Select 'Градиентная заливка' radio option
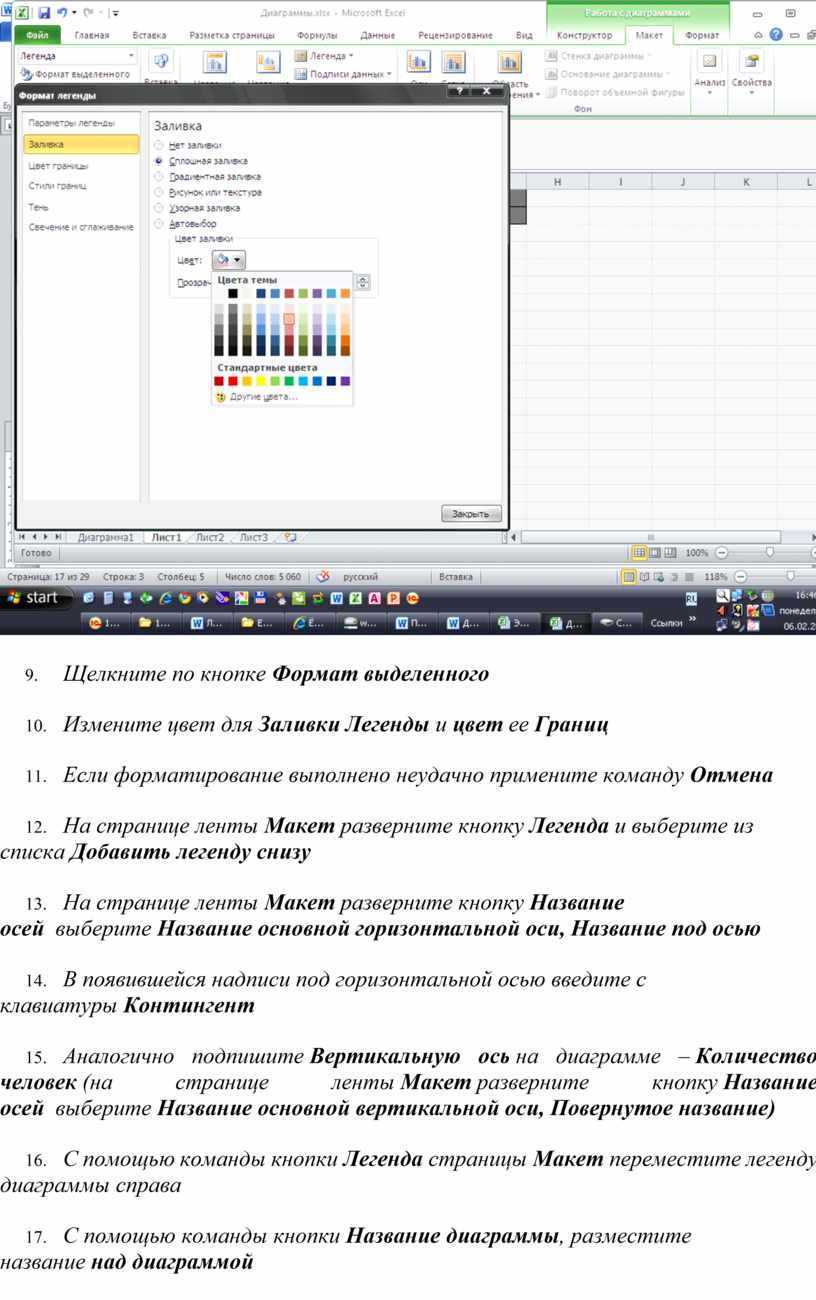 click(158, 177)
